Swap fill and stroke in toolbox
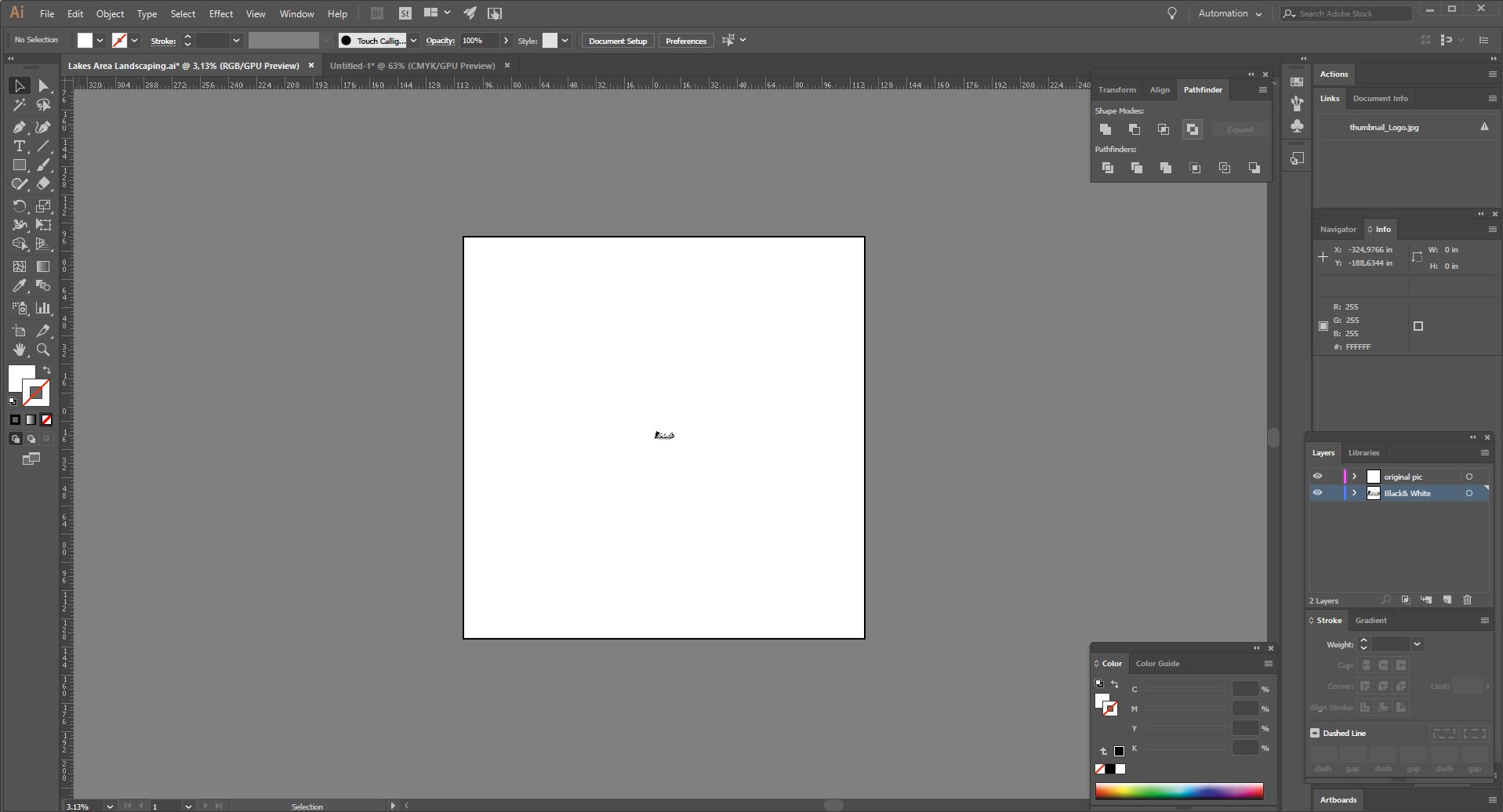 click(47, 370)
